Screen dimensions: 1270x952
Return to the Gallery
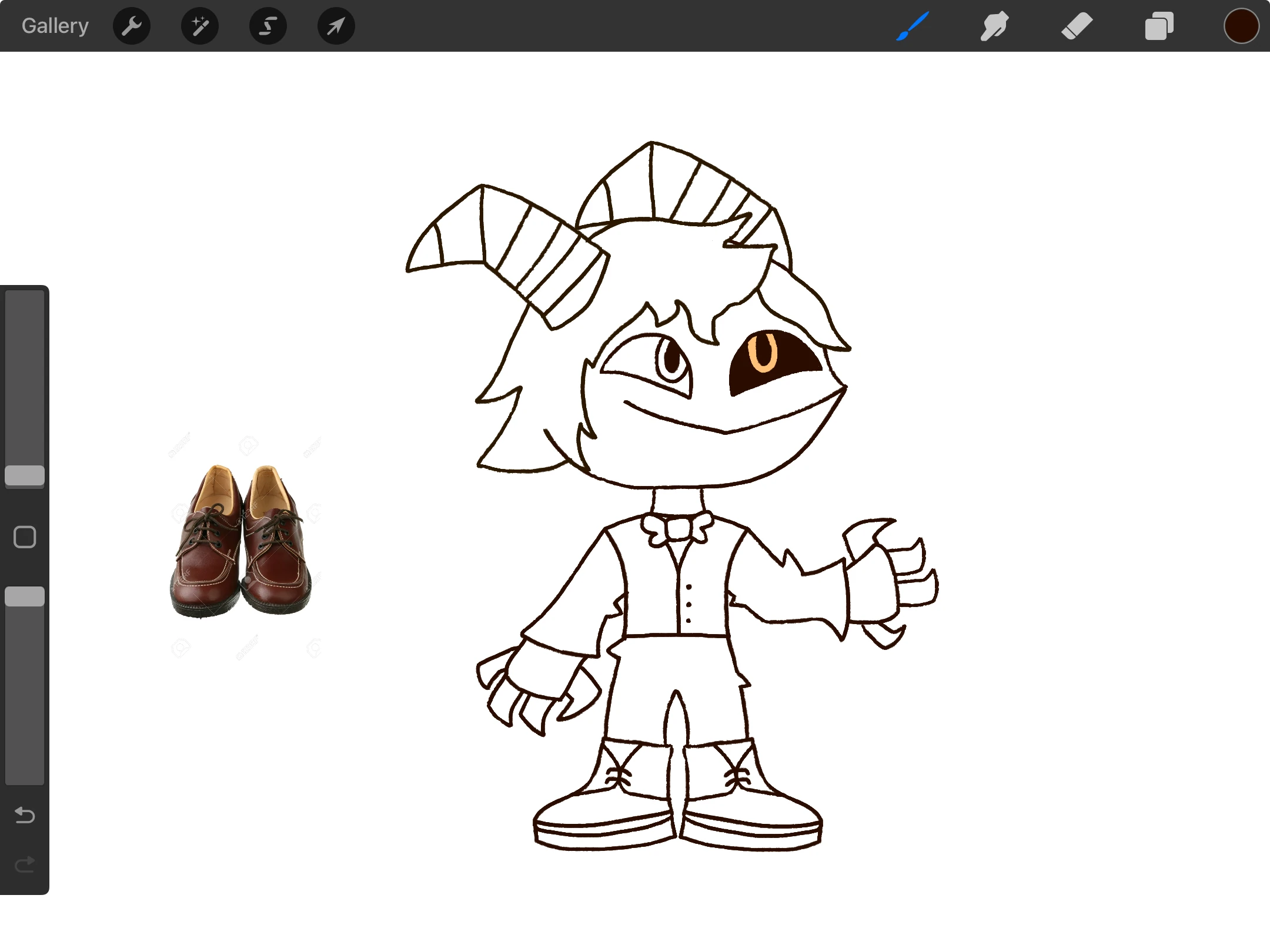coord(55,26)
